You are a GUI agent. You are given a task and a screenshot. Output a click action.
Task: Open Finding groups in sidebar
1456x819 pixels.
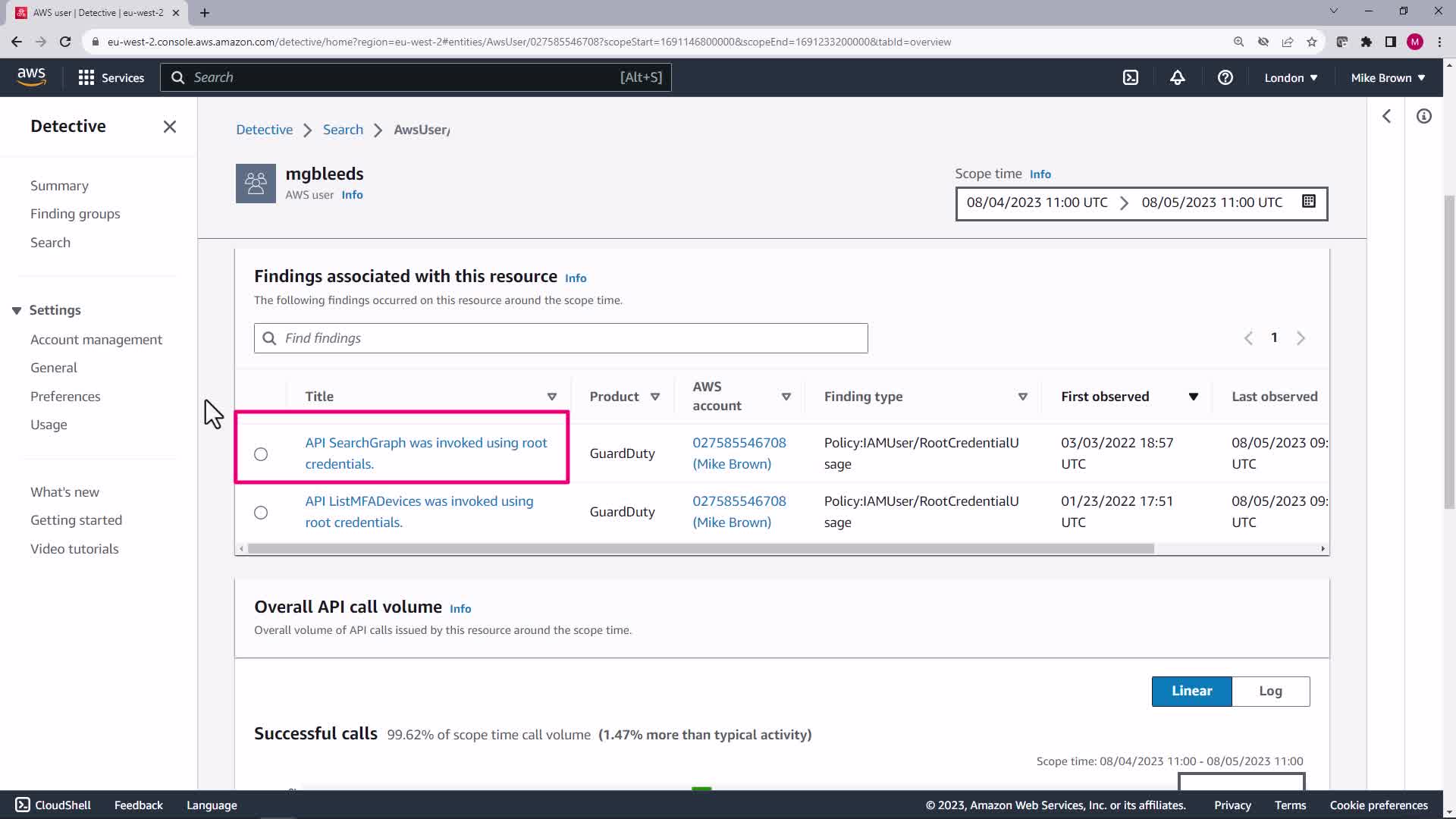pyautogui.click(x=75, y=214)
